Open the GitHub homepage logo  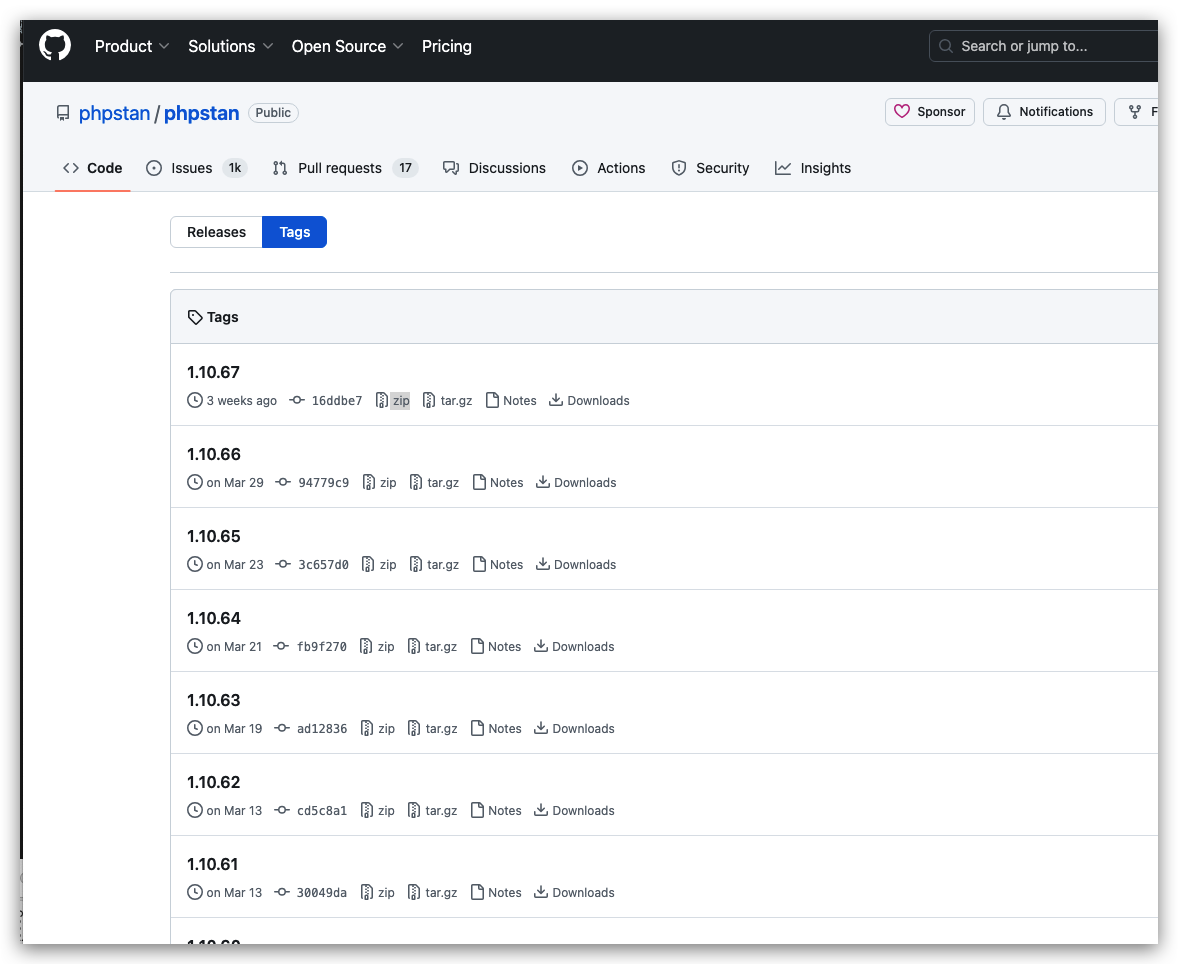(x=55, y=46)
